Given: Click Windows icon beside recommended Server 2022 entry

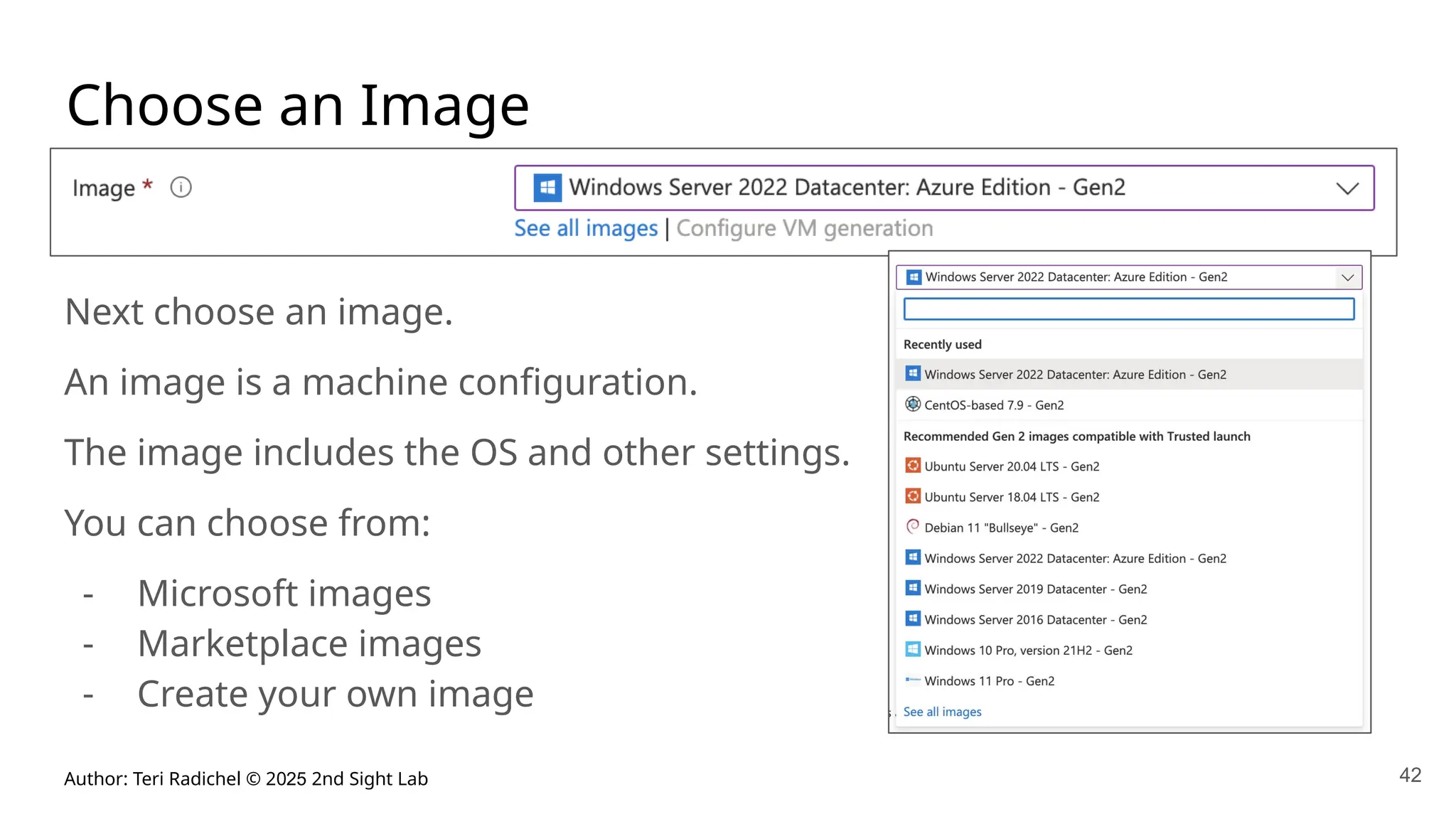Looking at the screenshot, I should (x=913, y=557).
